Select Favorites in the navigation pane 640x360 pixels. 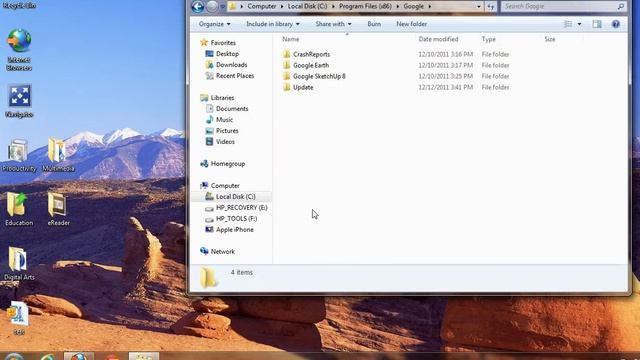[x=223, y=43]
